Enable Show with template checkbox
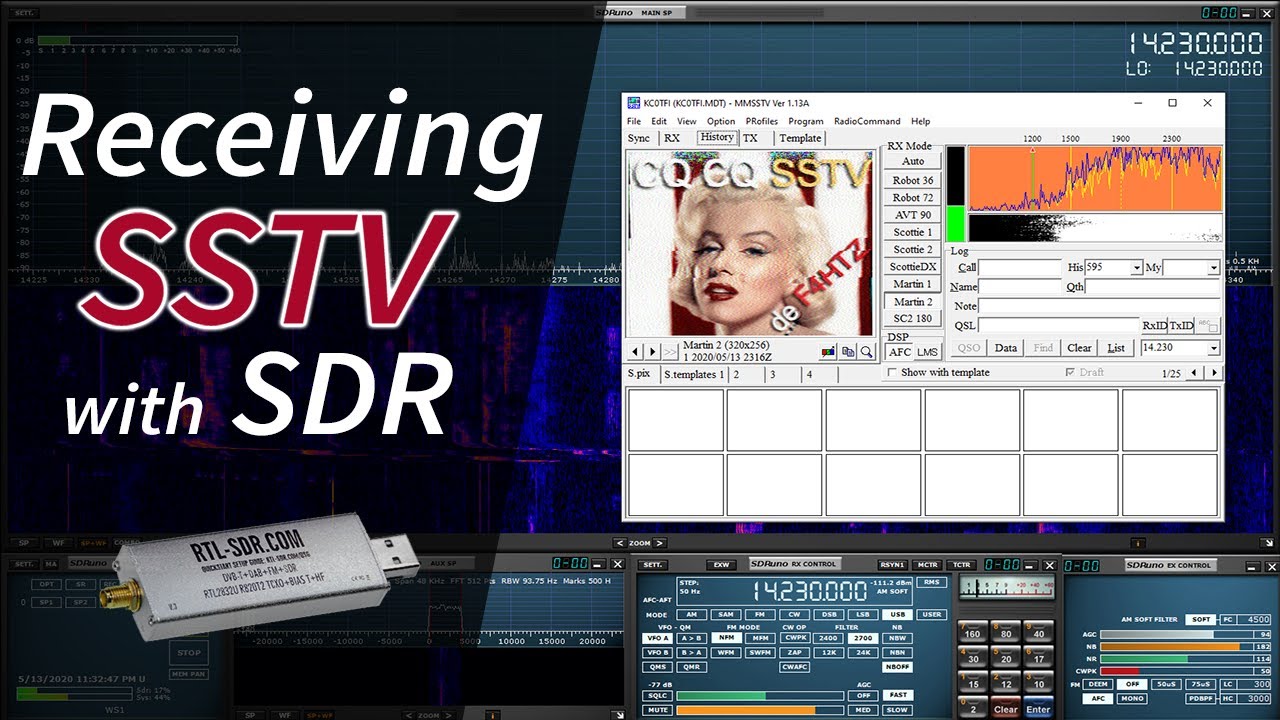 click(x=892, y=373)
